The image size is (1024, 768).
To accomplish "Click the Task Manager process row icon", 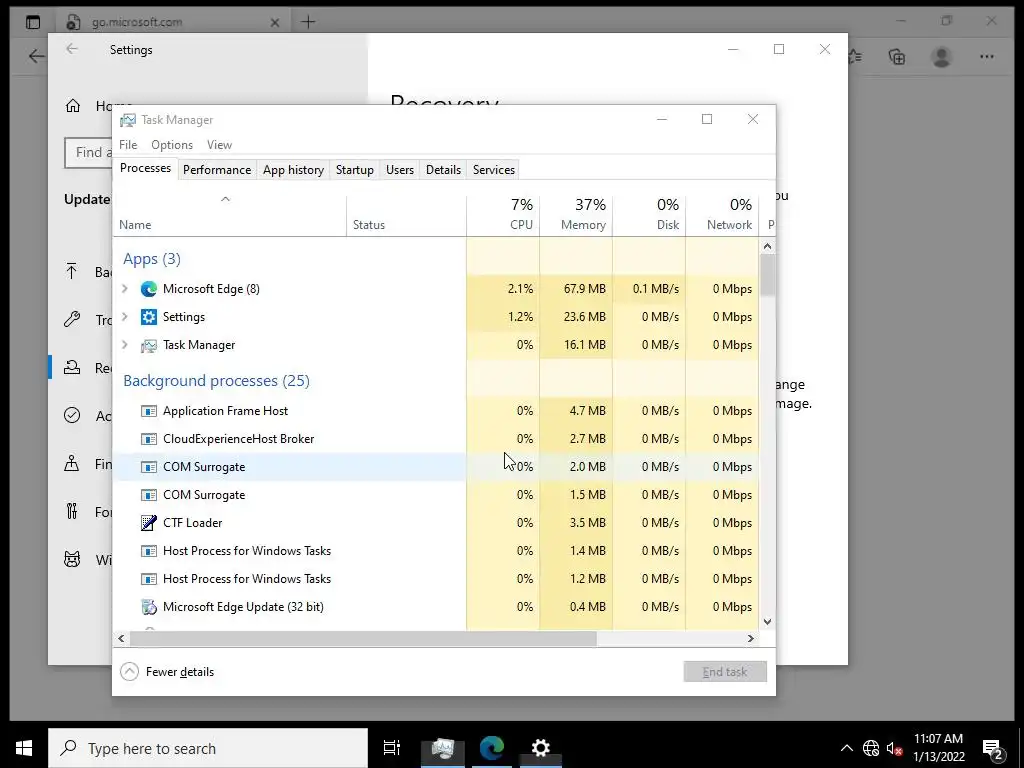I will point(149,345).
